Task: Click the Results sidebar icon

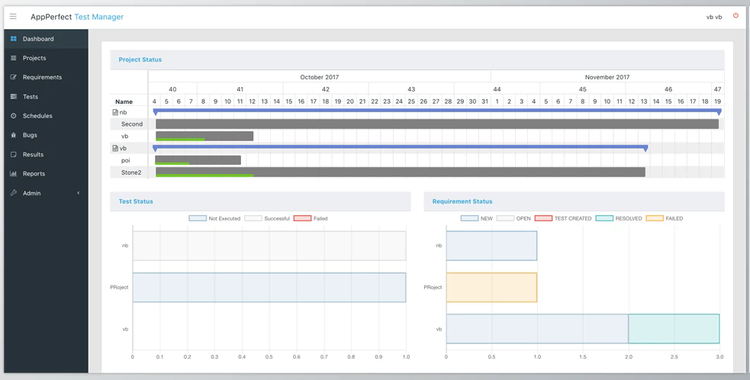Action: coord(13,155)
